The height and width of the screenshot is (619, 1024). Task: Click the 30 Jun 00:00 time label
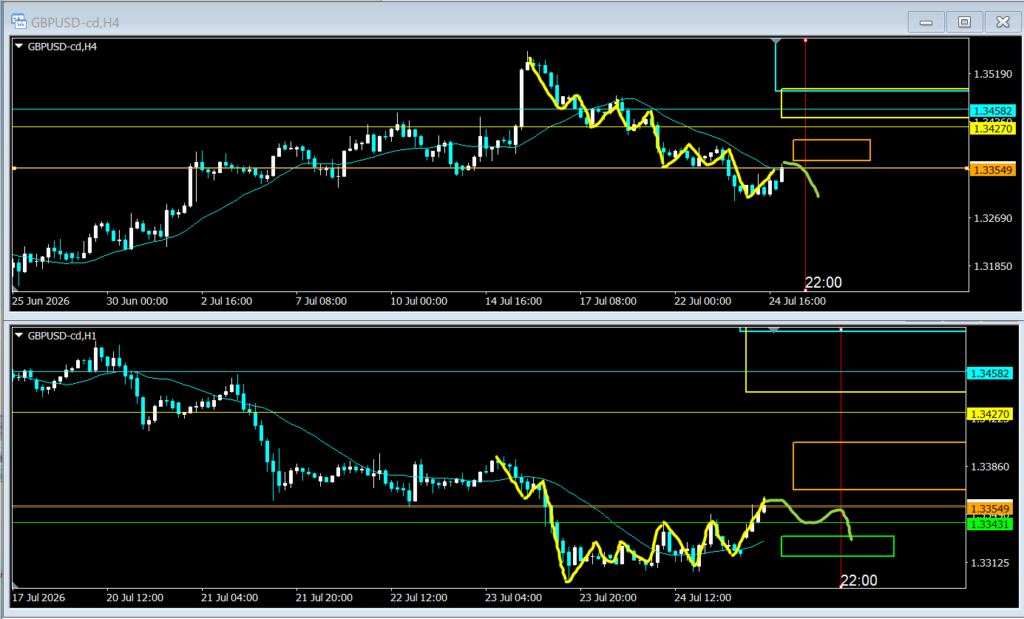click(137, 301)
